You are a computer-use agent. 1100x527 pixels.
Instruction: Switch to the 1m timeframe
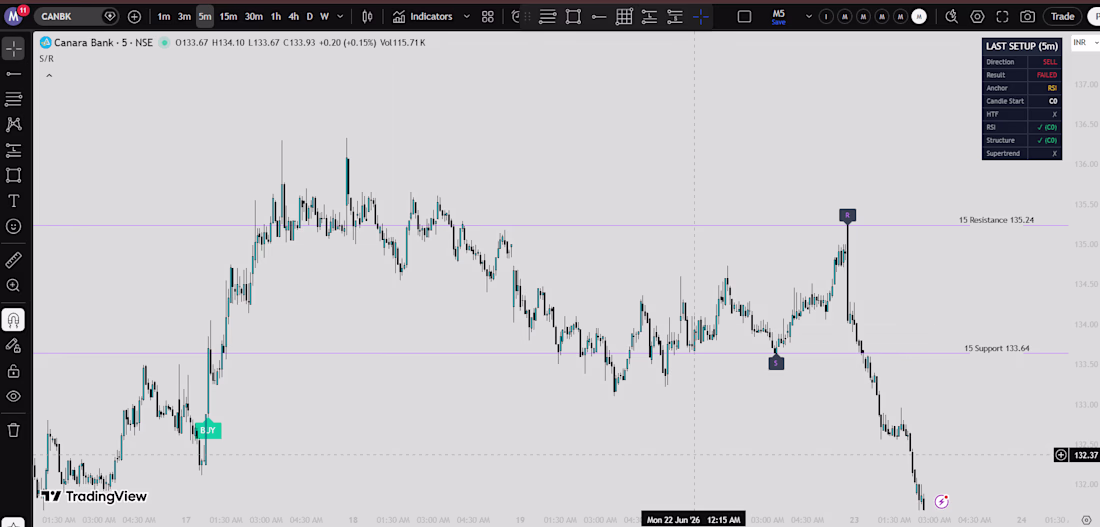[x=163, y=16]
